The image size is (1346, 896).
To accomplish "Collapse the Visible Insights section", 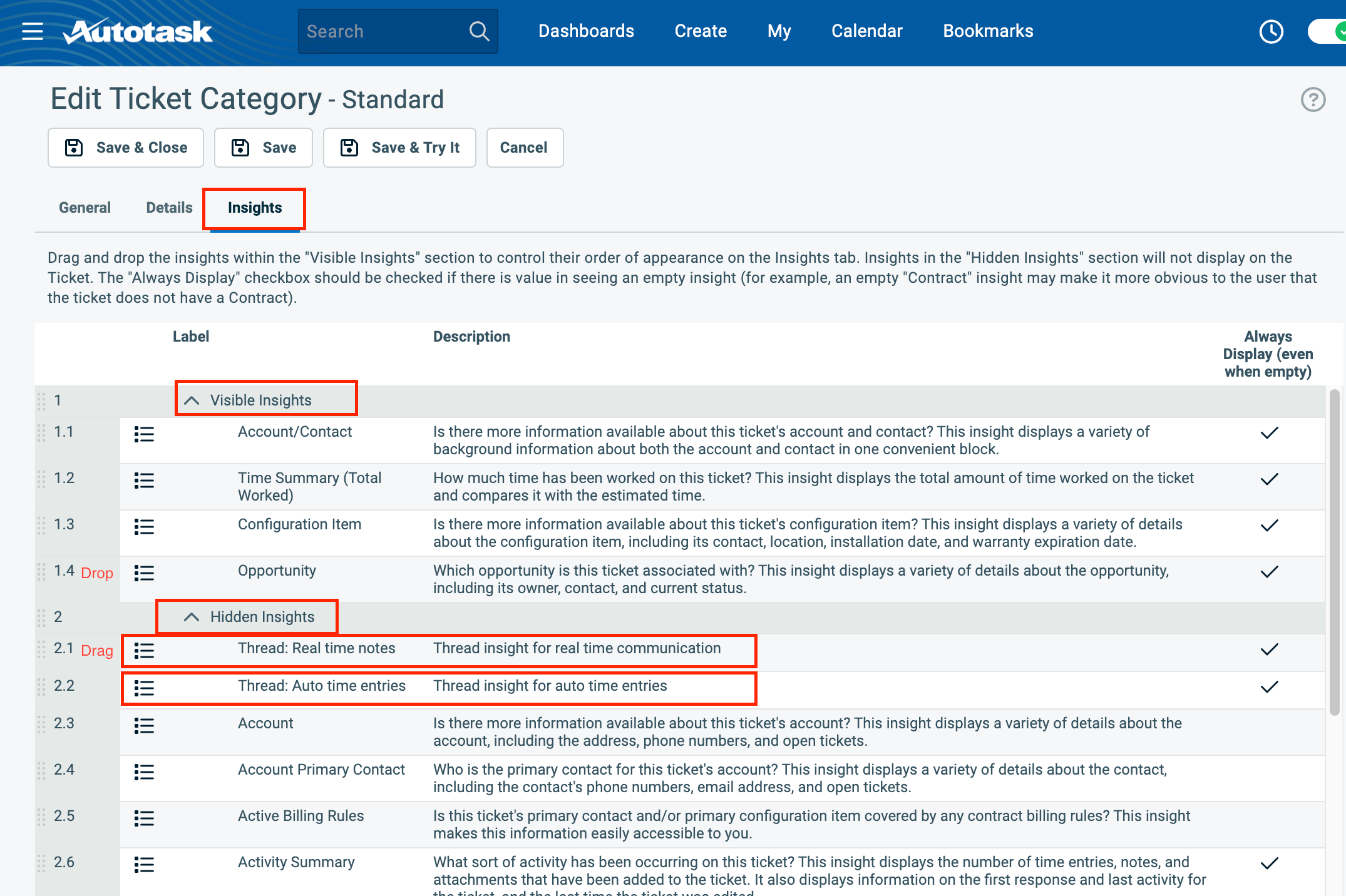I will [x=192, y=400].
